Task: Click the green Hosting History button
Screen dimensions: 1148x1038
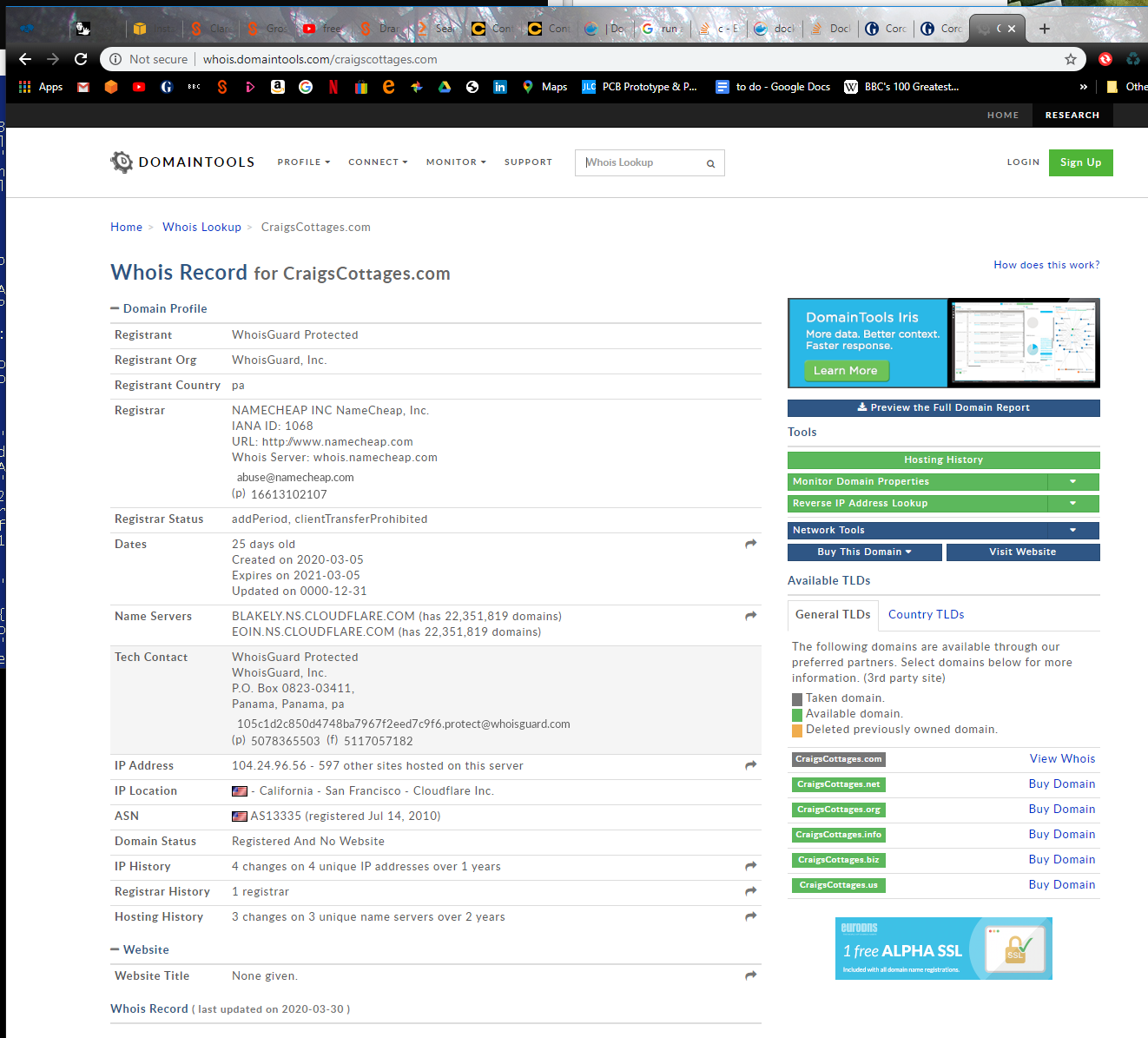Action: (x=944, y=459)
